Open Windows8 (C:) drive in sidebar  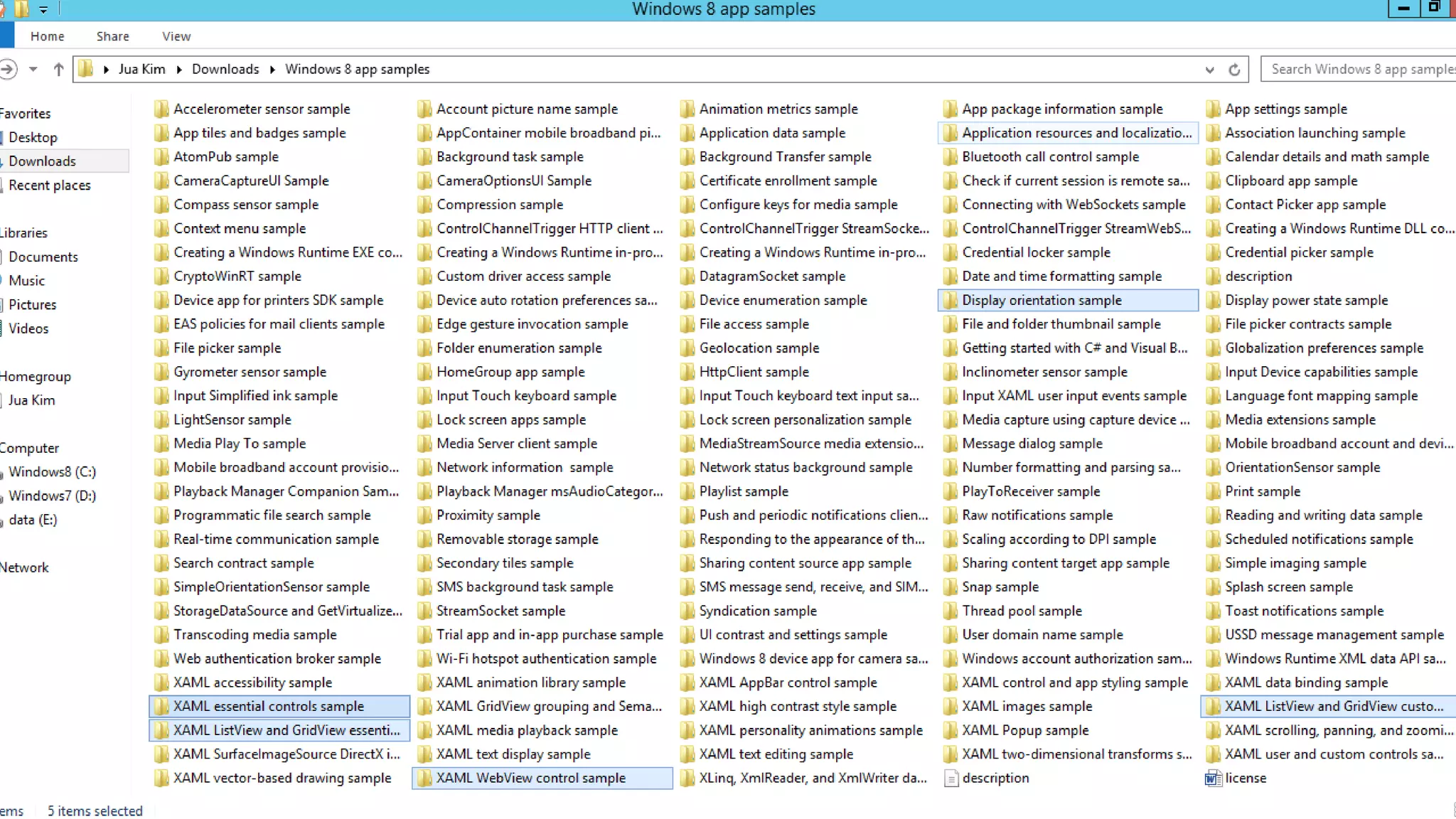pos(52,472)
